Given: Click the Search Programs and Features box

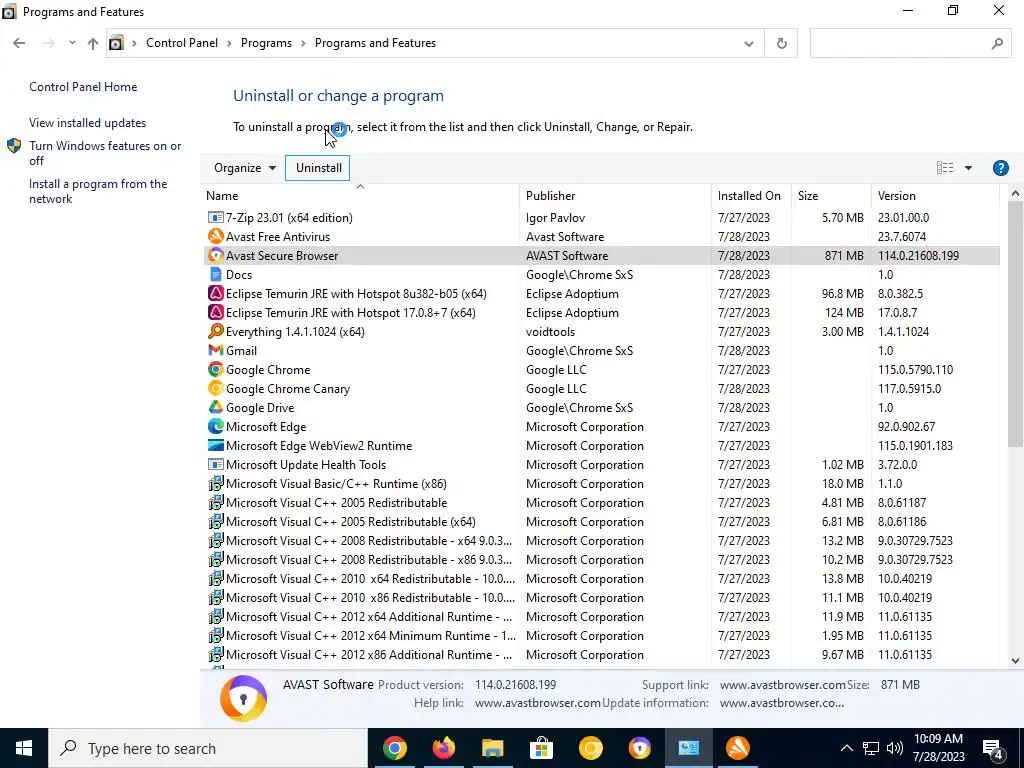Looking at the screenshot, I should coord(910,43).
